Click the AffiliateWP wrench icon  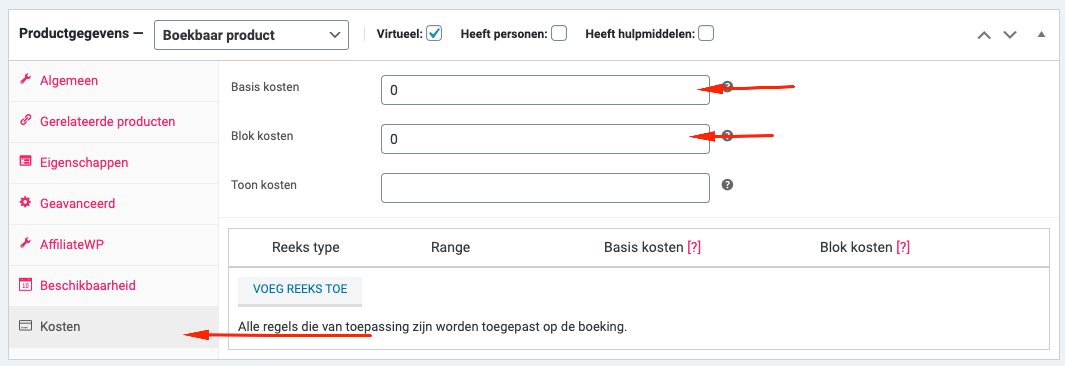point(25,244)
